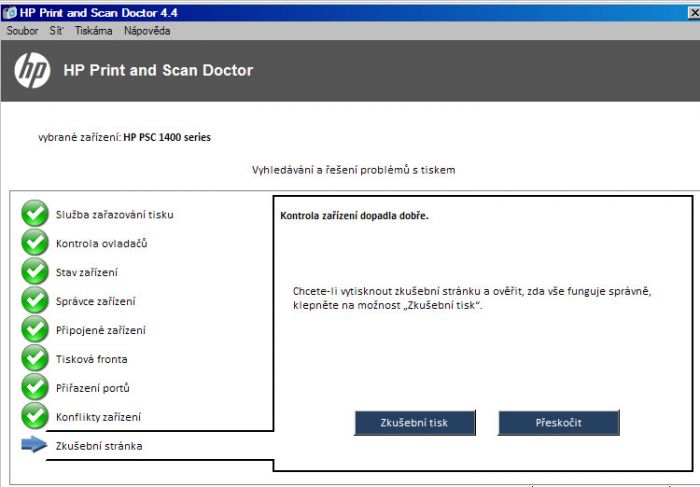The height and width of the screenshot is (487, 700).
Task: Open the Nápověda menu
Action: point(147,31)
